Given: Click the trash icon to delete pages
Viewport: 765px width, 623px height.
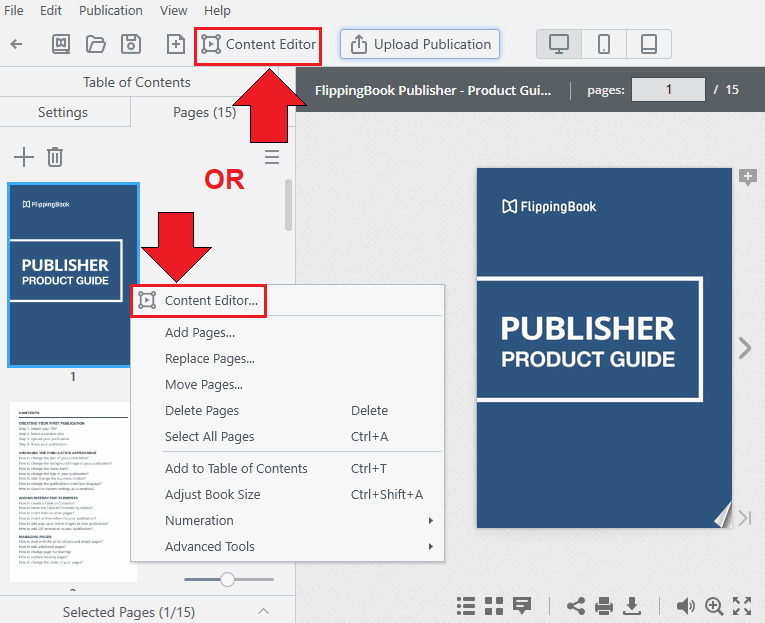Looking at the screenshot, I should pyautogui.click(x=55, y=157).
